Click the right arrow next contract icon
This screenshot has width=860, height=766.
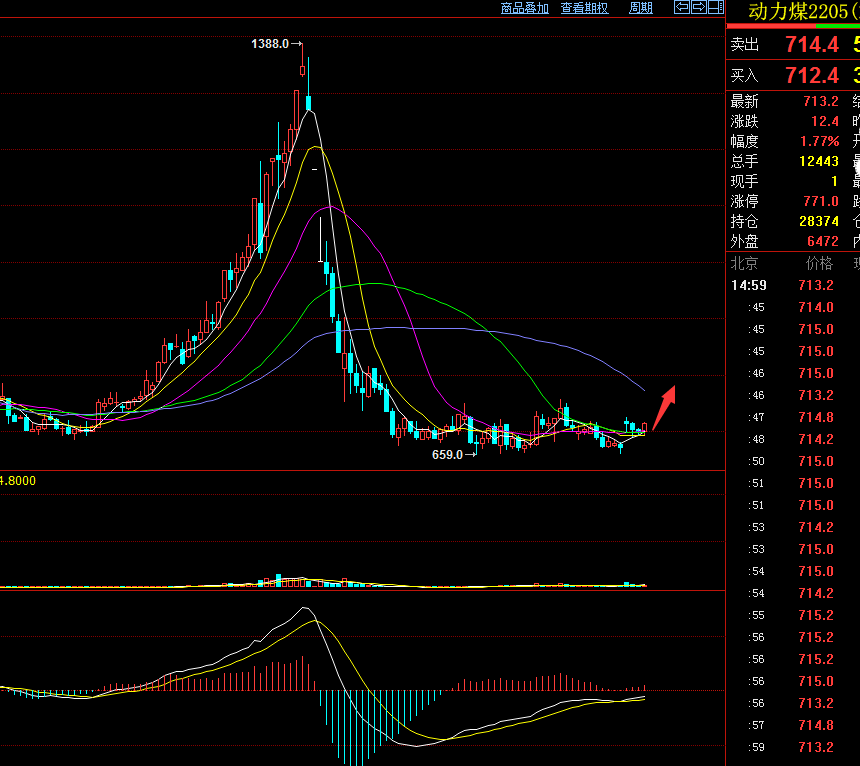[699, 7]
